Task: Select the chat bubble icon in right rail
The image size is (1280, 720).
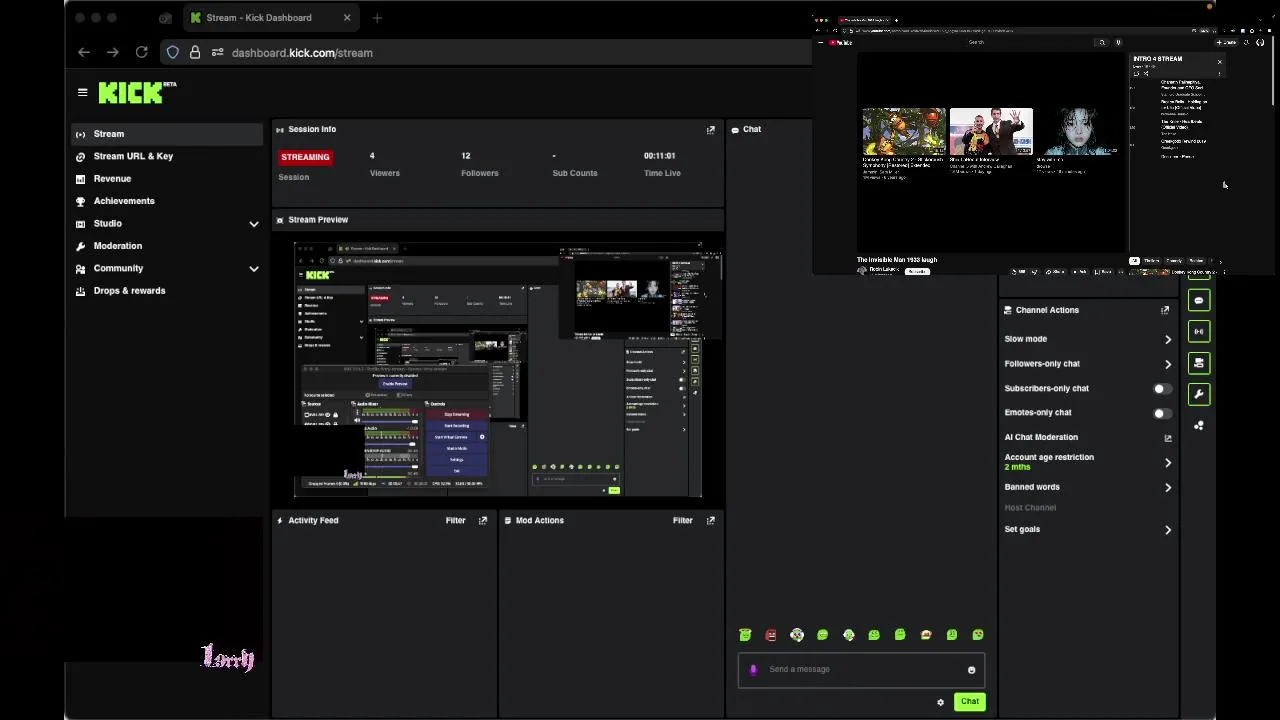Action: pos(1199,300)
